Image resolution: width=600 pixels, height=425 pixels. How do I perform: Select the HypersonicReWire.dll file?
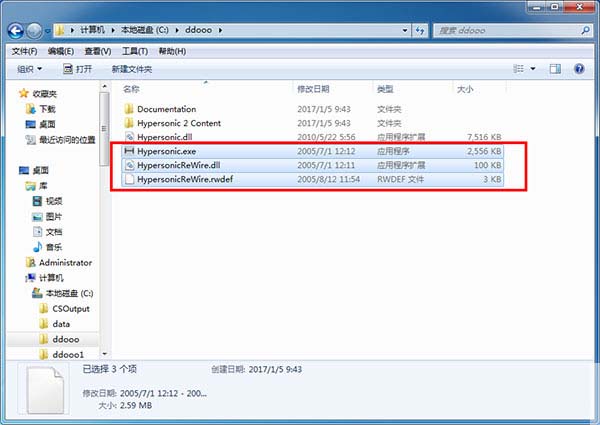pos(178,165)
